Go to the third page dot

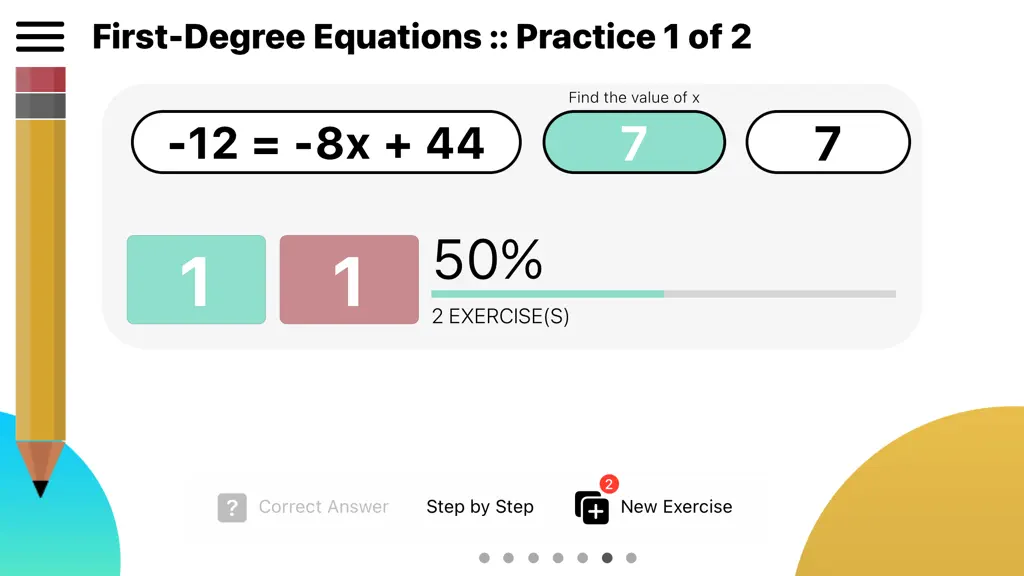pyautogui.click(x=534, y=558)
